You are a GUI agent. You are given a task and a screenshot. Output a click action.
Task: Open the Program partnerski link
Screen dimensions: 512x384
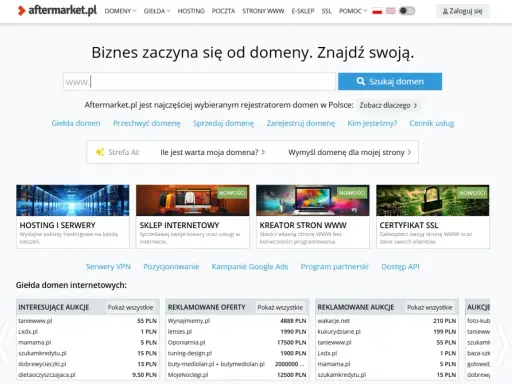point(334,267)
